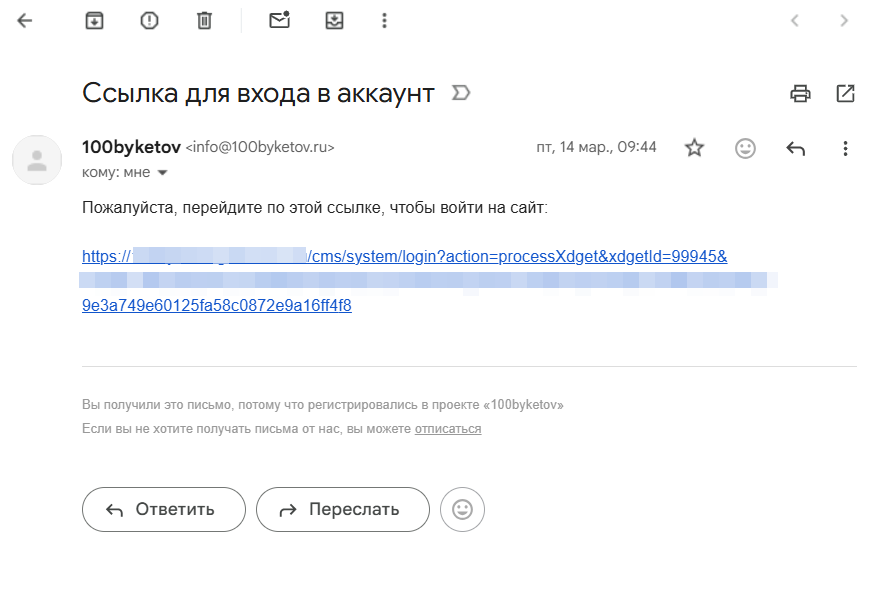Report the email as spam
This screenshot has height=615, width=881.
tap(148, 20)
